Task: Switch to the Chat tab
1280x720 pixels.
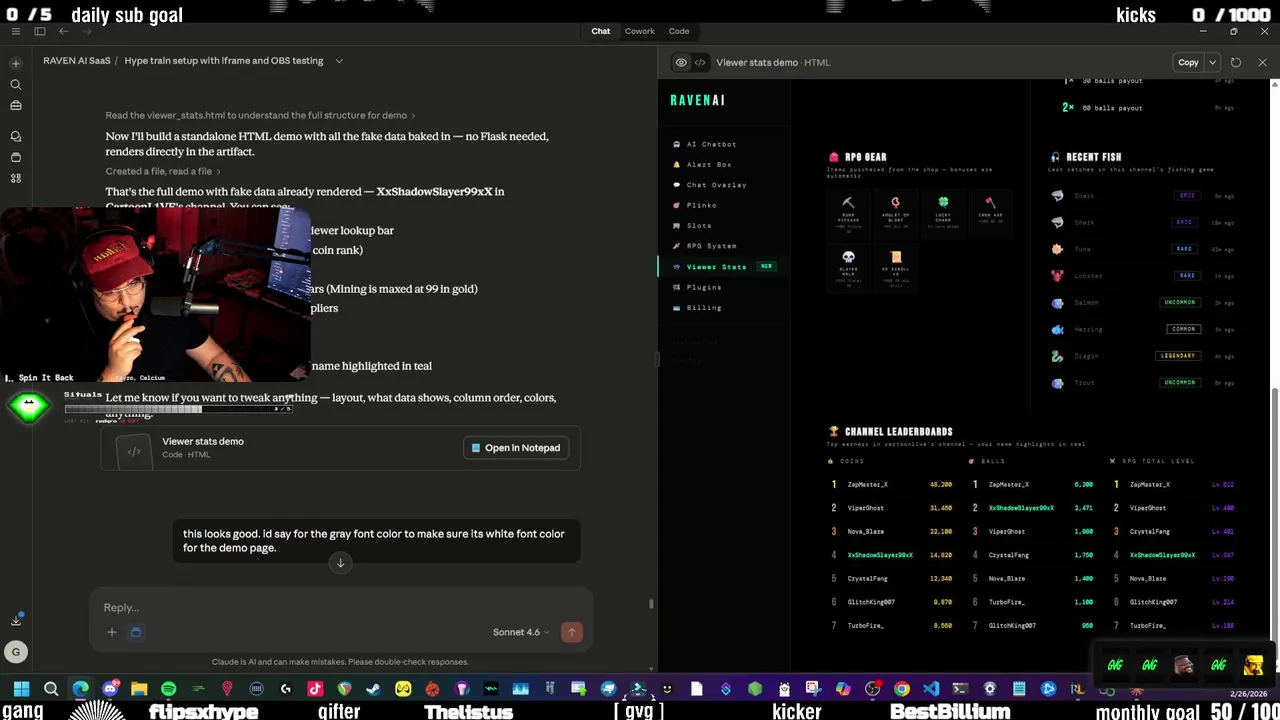Action: 601,31
